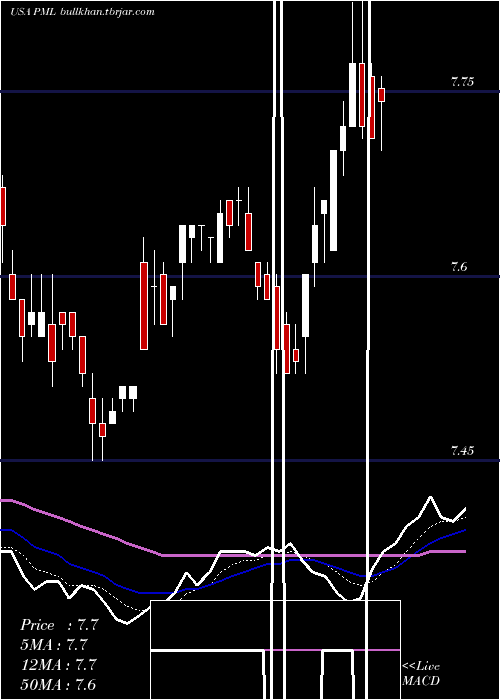Click the 7.75 price level label
Screen dimensions: 500x700
tap(462, 82)
